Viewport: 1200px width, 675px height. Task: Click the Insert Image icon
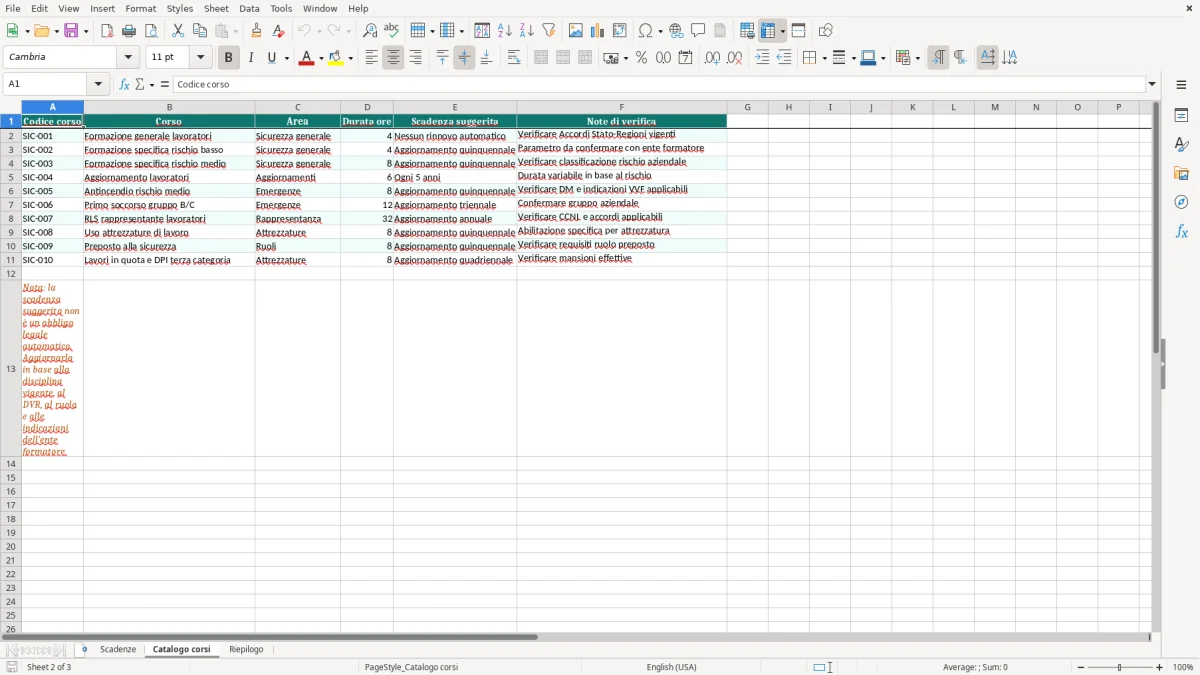pyautogui.click(x=576, y=31)
